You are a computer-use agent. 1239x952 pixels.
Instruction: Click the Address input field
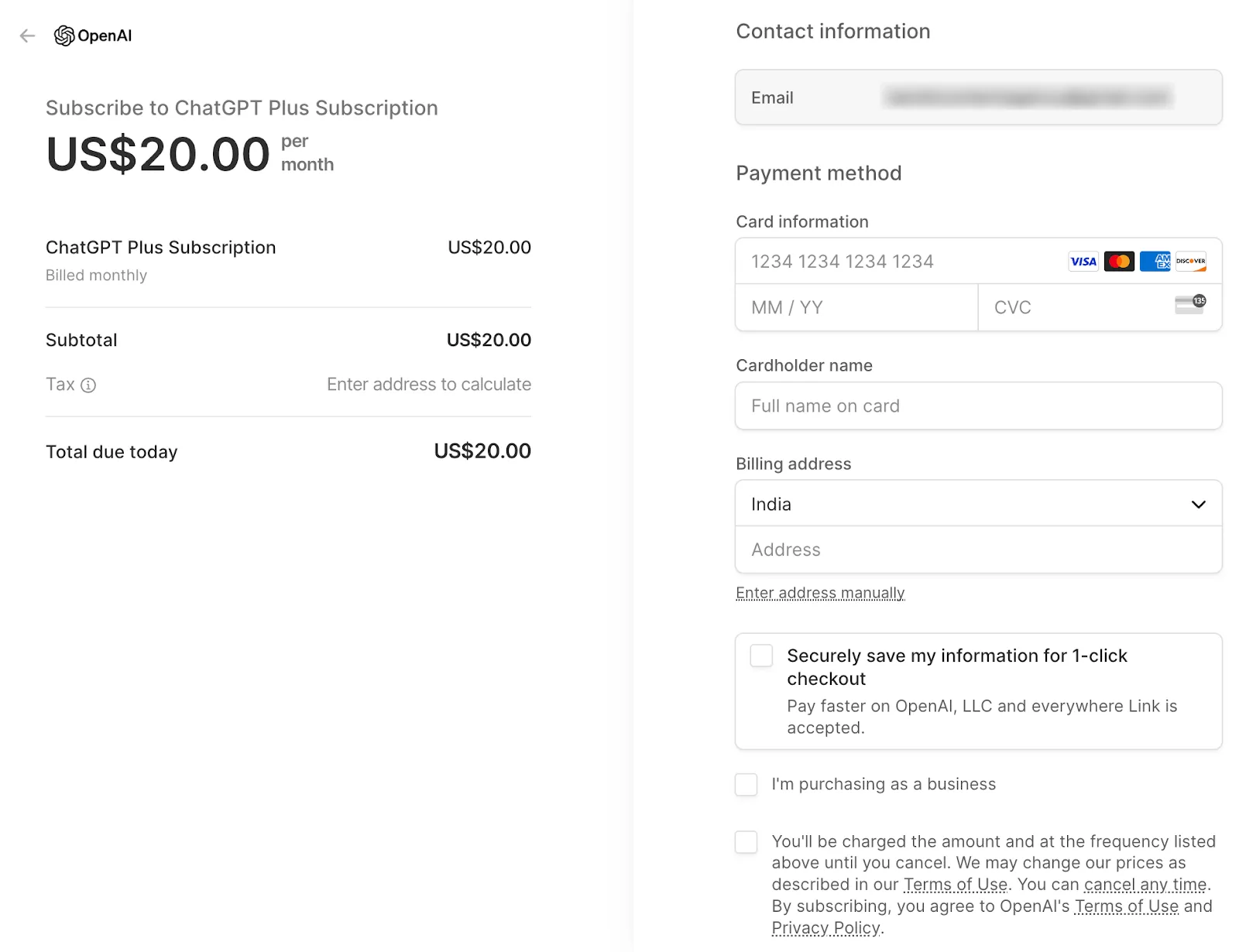[978, 550]
